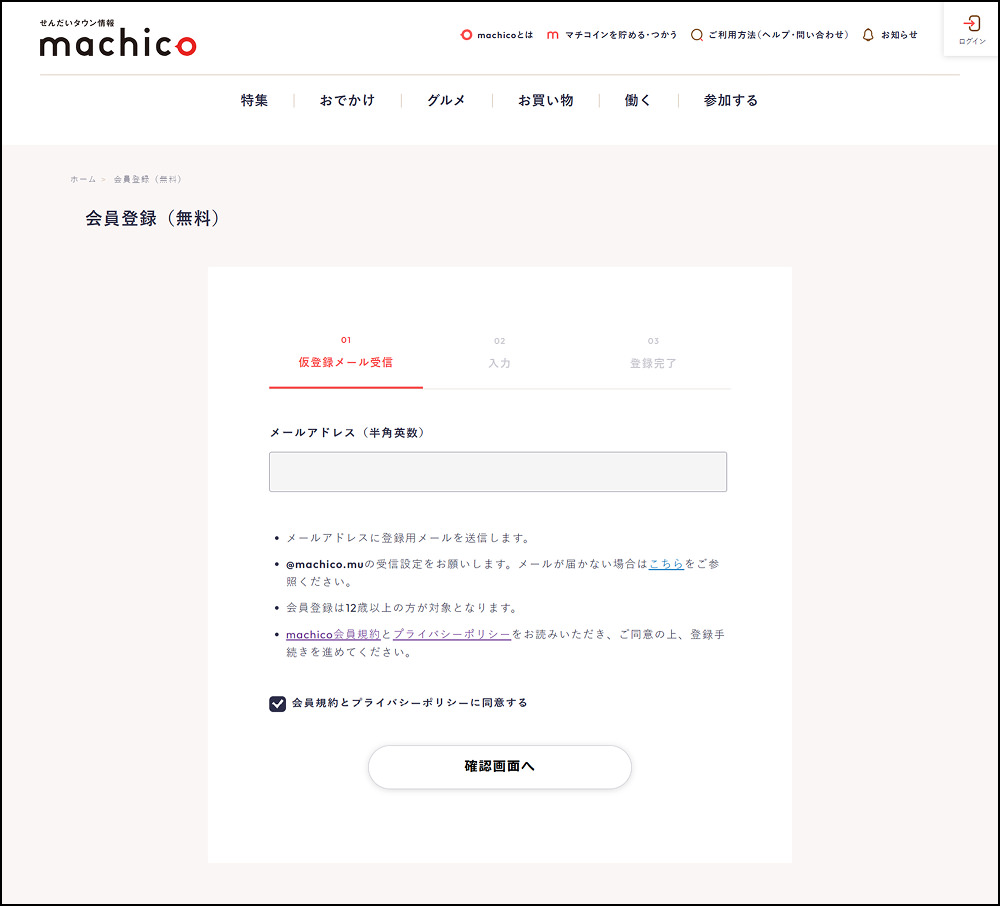Image resolution: width=1000 pixels, height=906 pixels.
Task: Open the プライバシーポリシー link
Action: click(452, 634)
